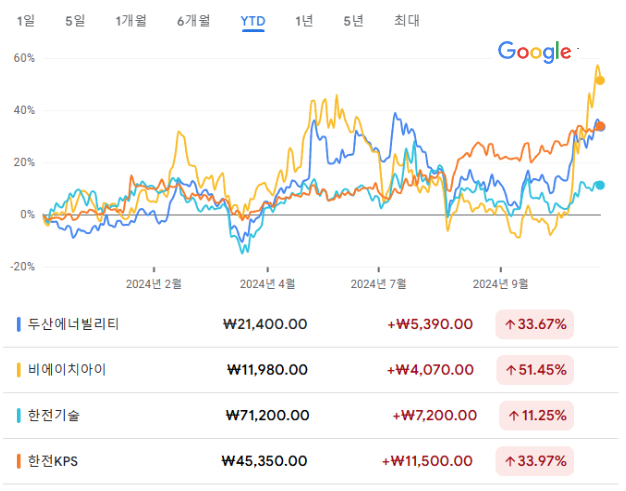Click the 33.67% change badge
The width and height of the screenshot is (626, 491).
click(x=535, y=324)
